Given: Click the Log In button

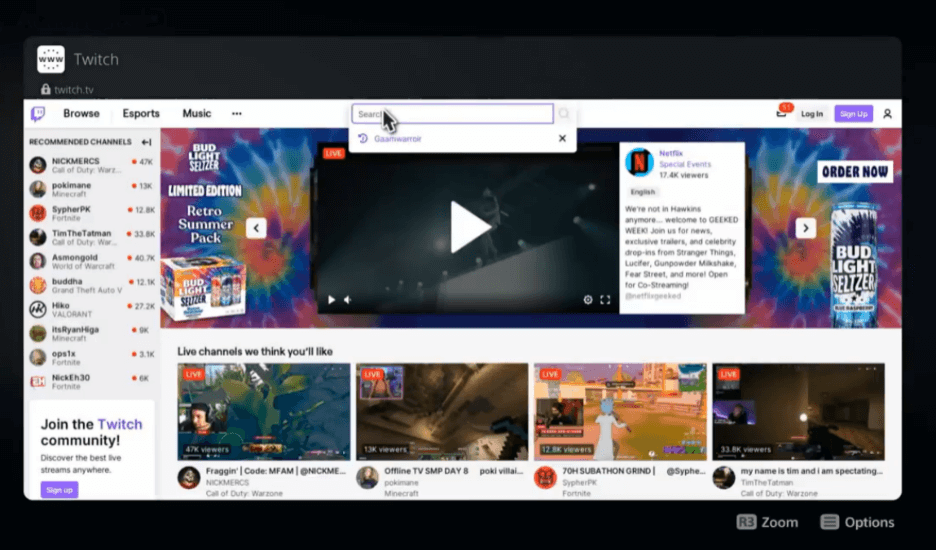Looking at the screenshot, I should click(x=811, y=113).
